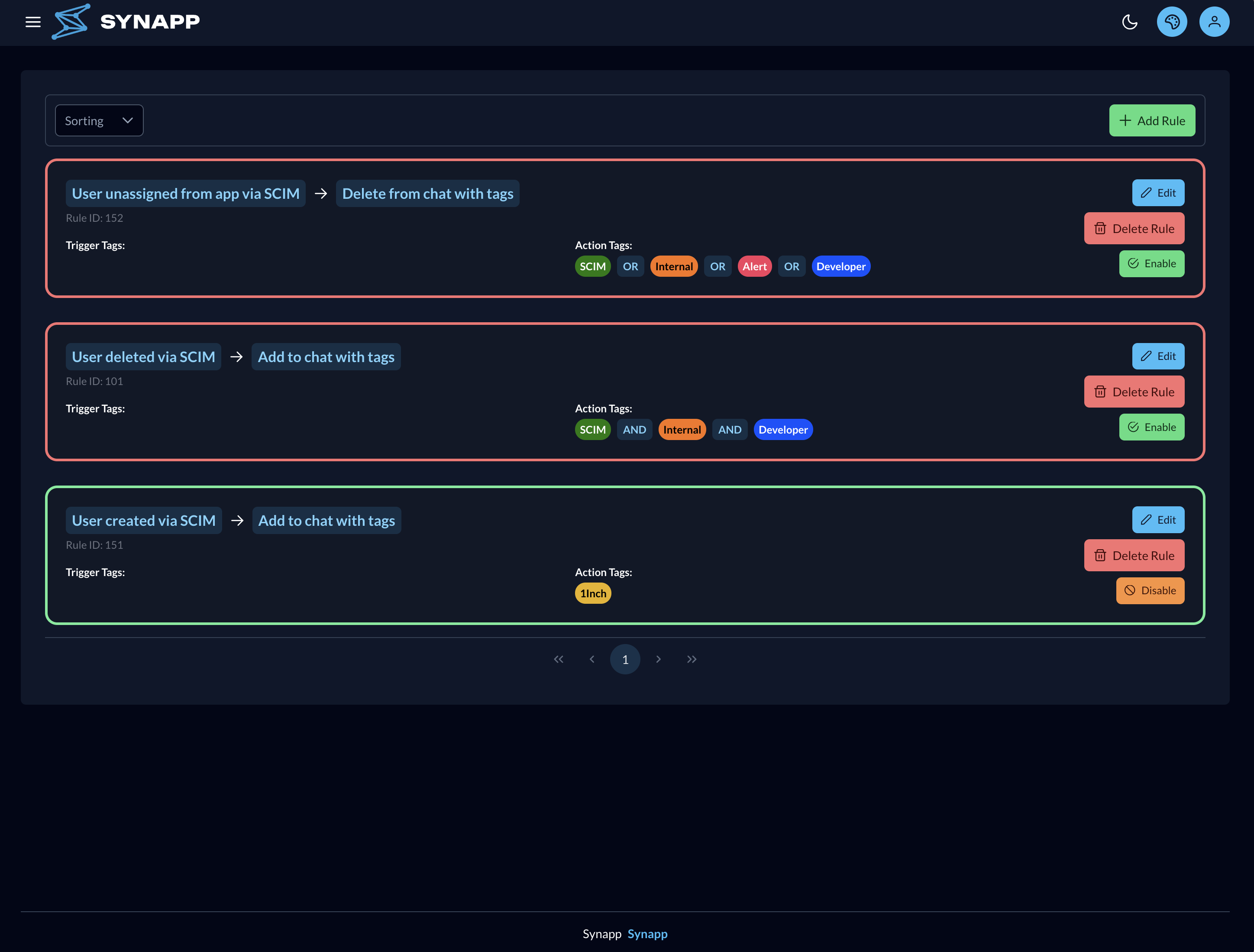Toggle dark mode moon icon
The image size is (1254, 952).
click(x=1129, y=22)
